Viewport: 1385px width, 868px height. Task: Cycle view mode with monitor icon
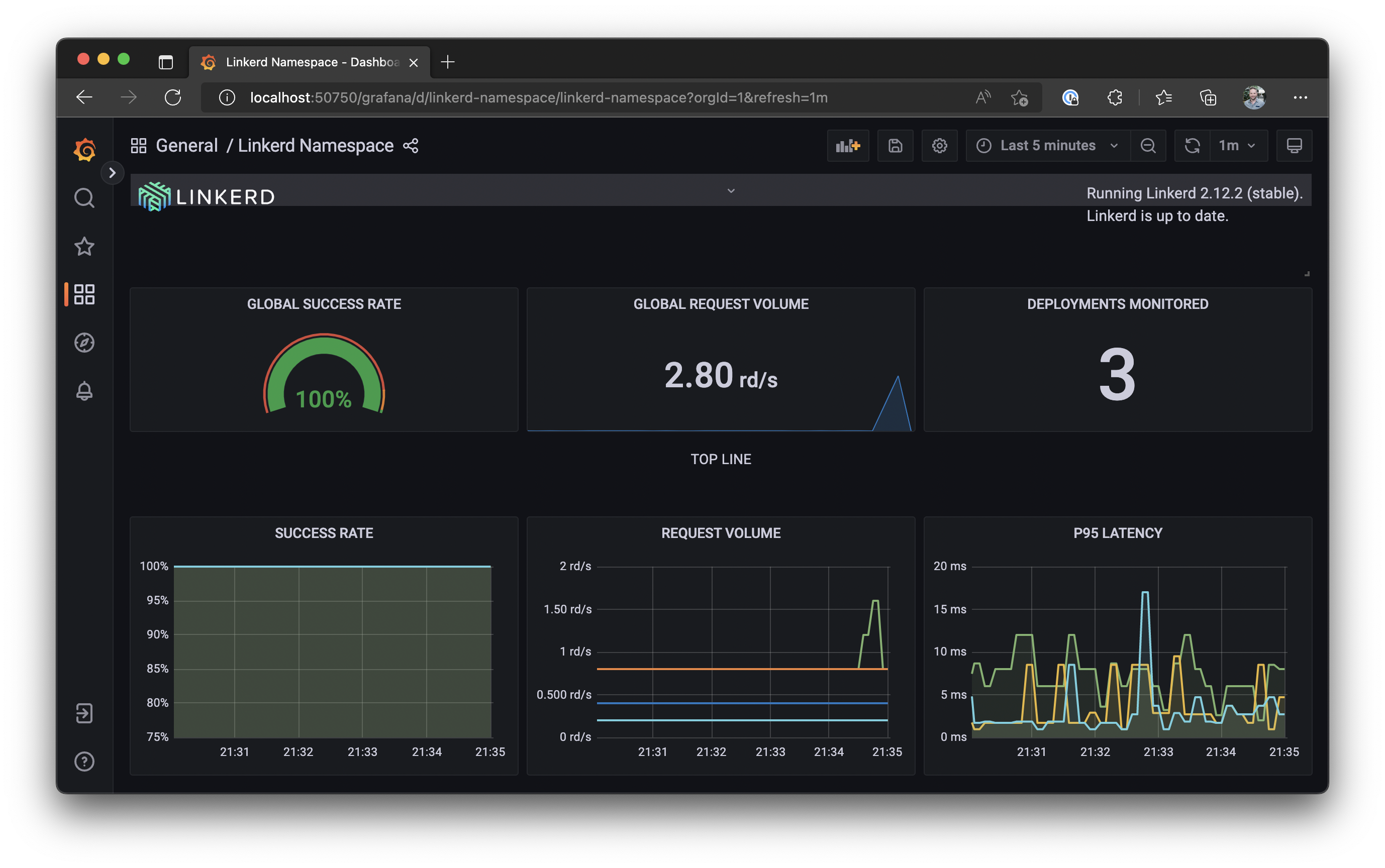1294,146
